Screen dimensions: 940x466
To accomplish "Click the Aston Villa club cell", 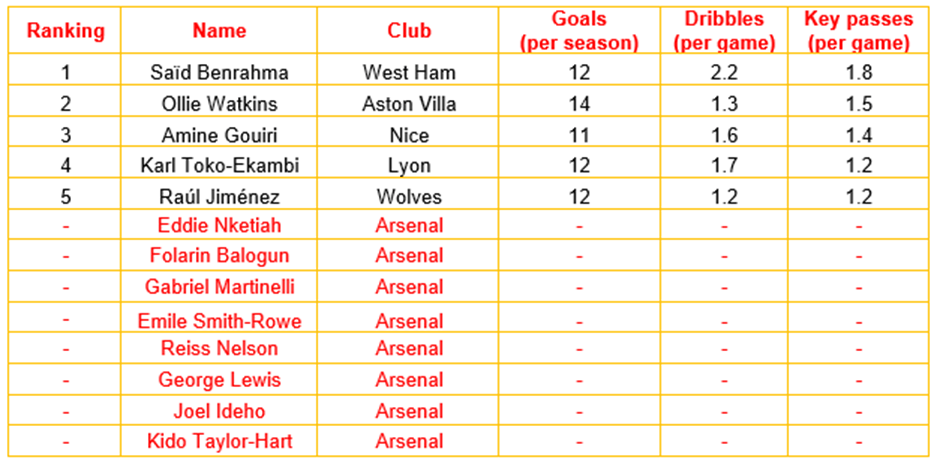I will tap(409, 104).
